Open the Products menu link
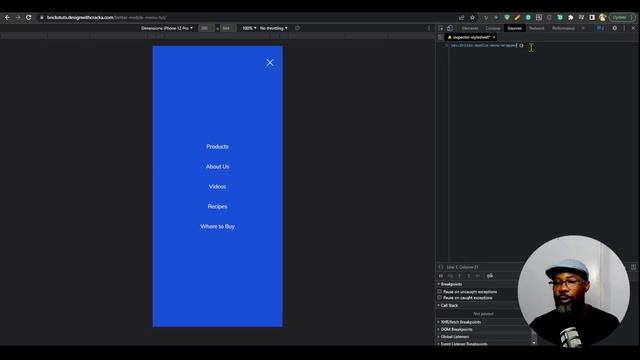 pyautogui.click(x=217, y=147)
